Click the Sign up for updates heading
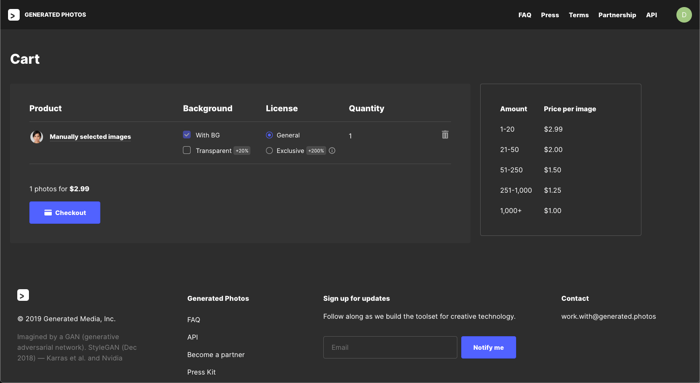Screen dimensions: 700x383 [357, 298]
